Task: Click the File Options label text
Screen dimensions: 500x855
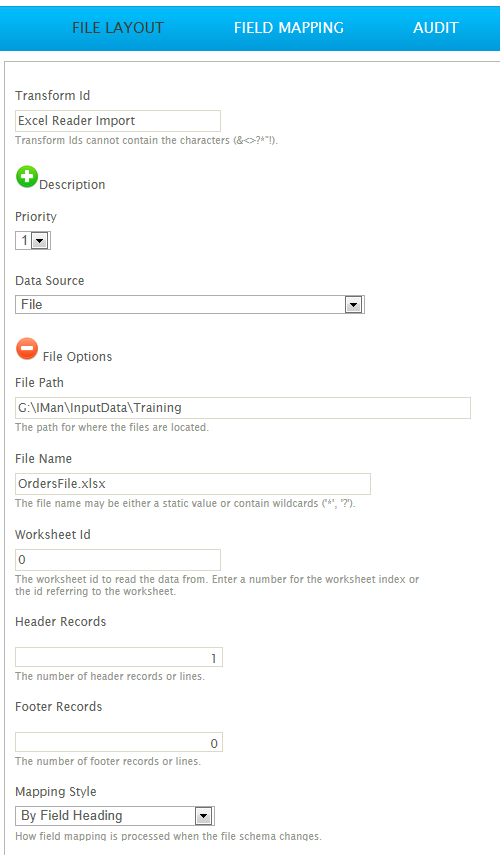Action: point(77,357)
